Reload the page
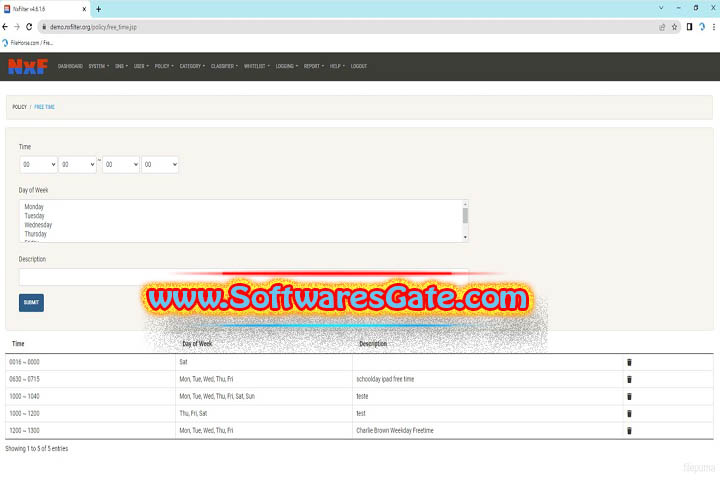Screen dimensions: 720x480 [29, 27]
